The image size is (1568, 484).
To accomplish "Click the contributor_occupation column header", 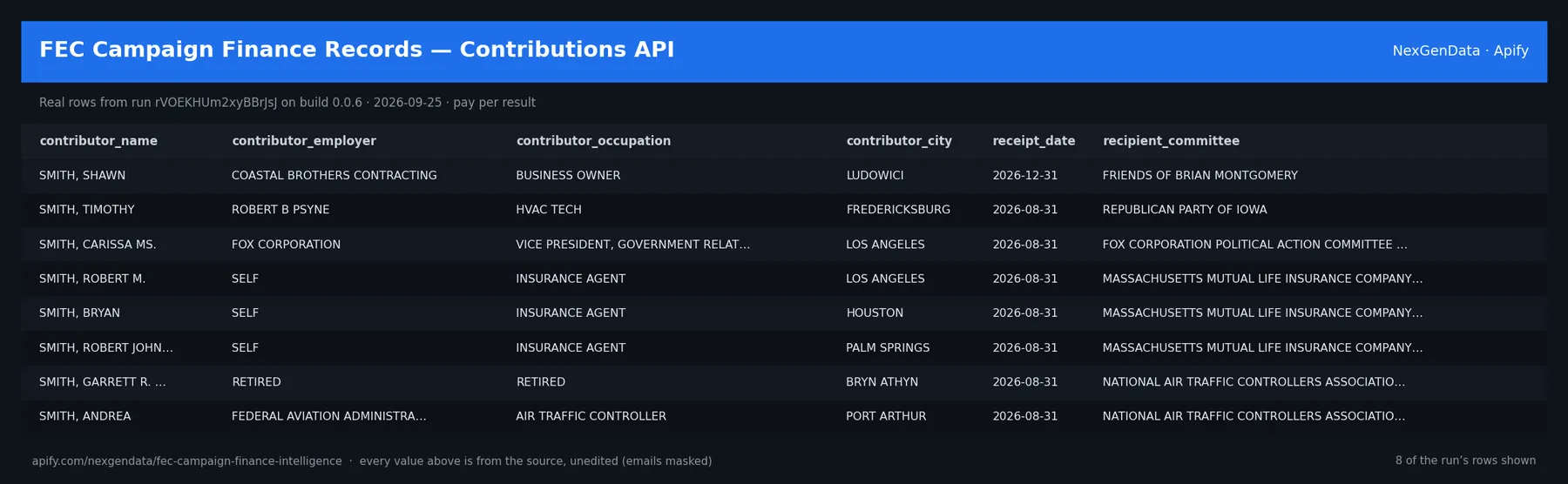I will 593,141.
